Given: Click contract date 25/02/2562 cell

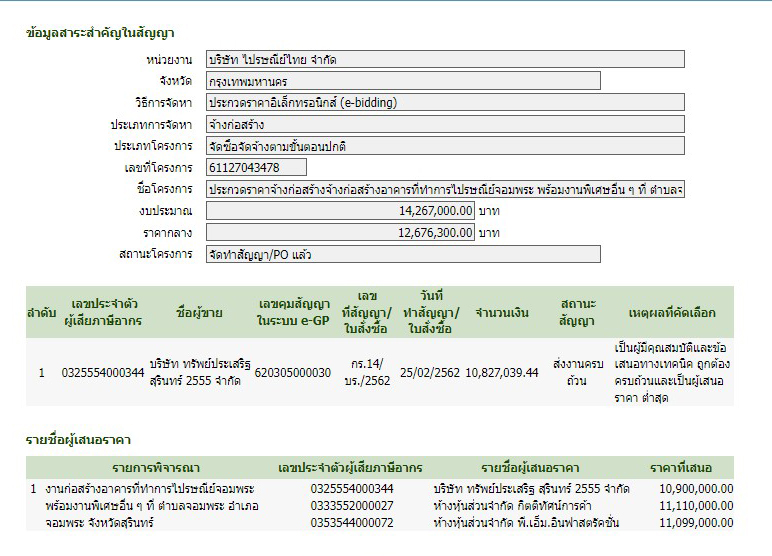Looking at the screenshot, I should coord(430,373).
